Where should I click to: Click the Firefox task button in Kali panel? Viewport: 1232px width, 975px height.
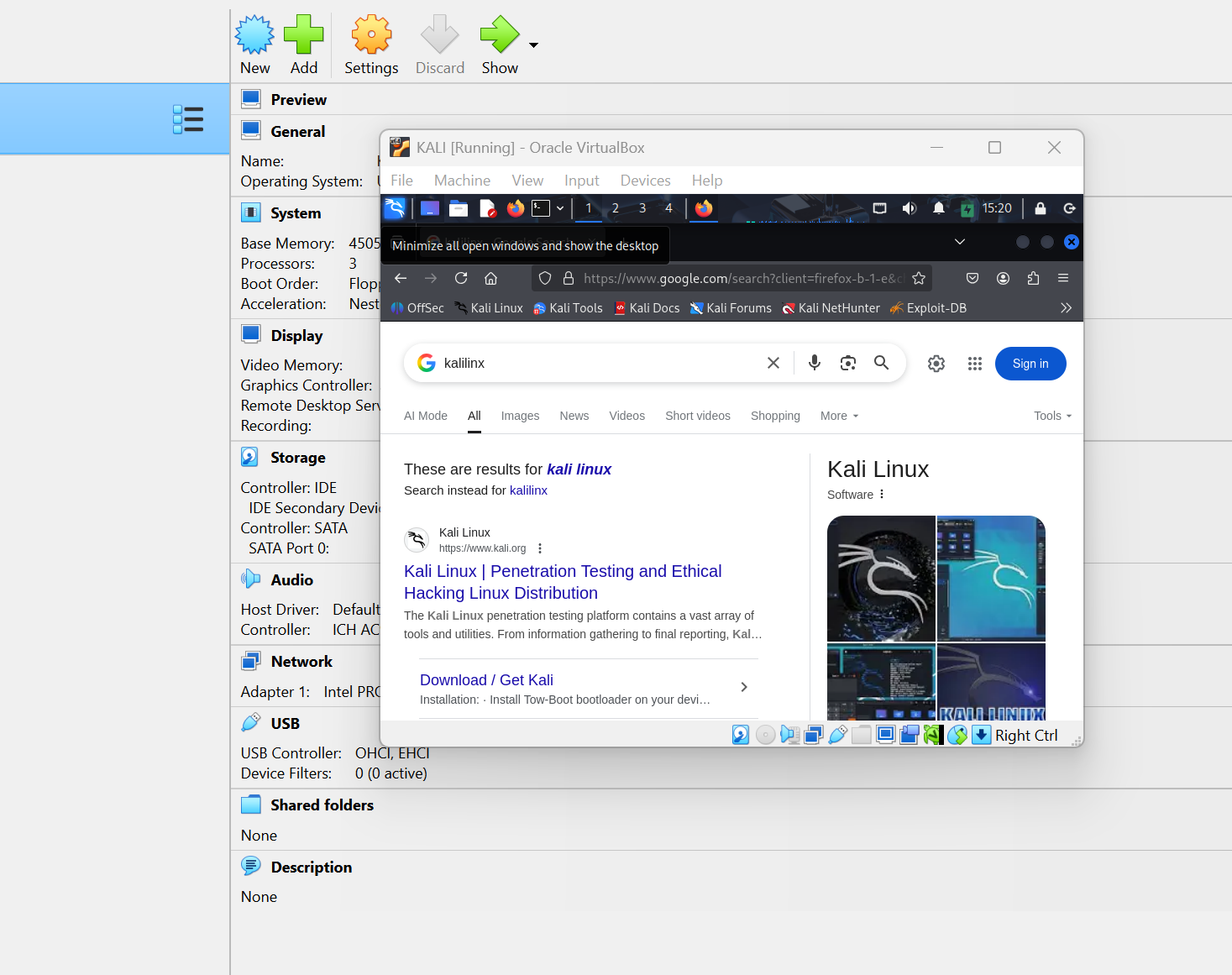[704, 208]
